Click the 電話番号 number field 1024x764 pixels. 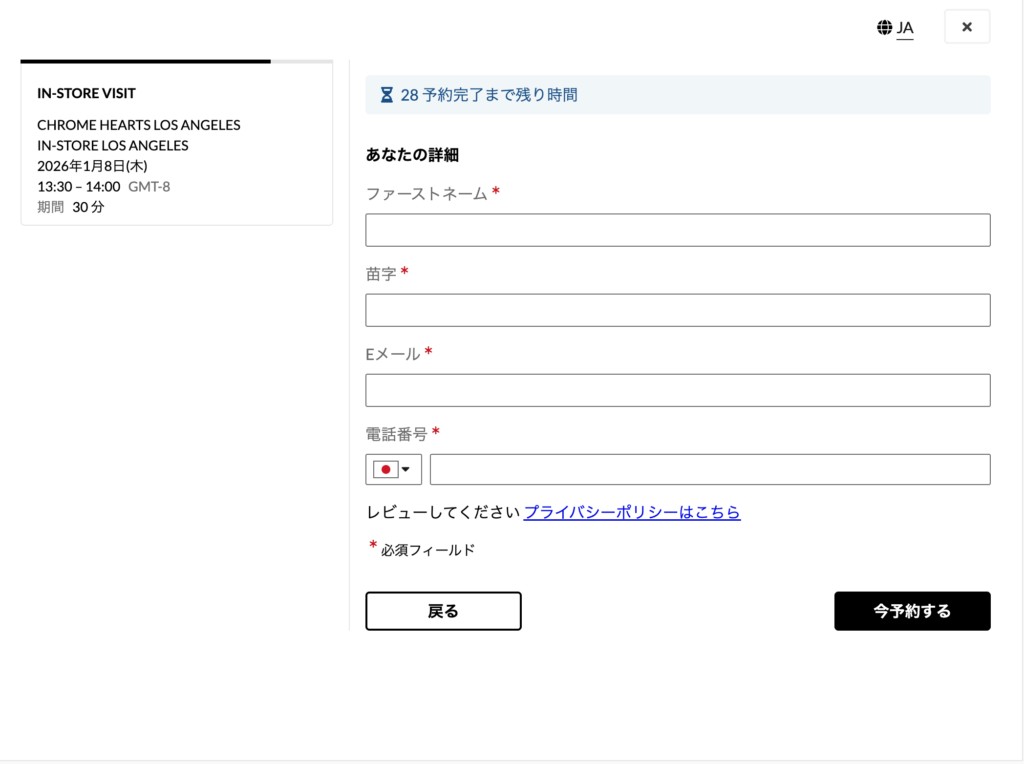pos(709,470)
